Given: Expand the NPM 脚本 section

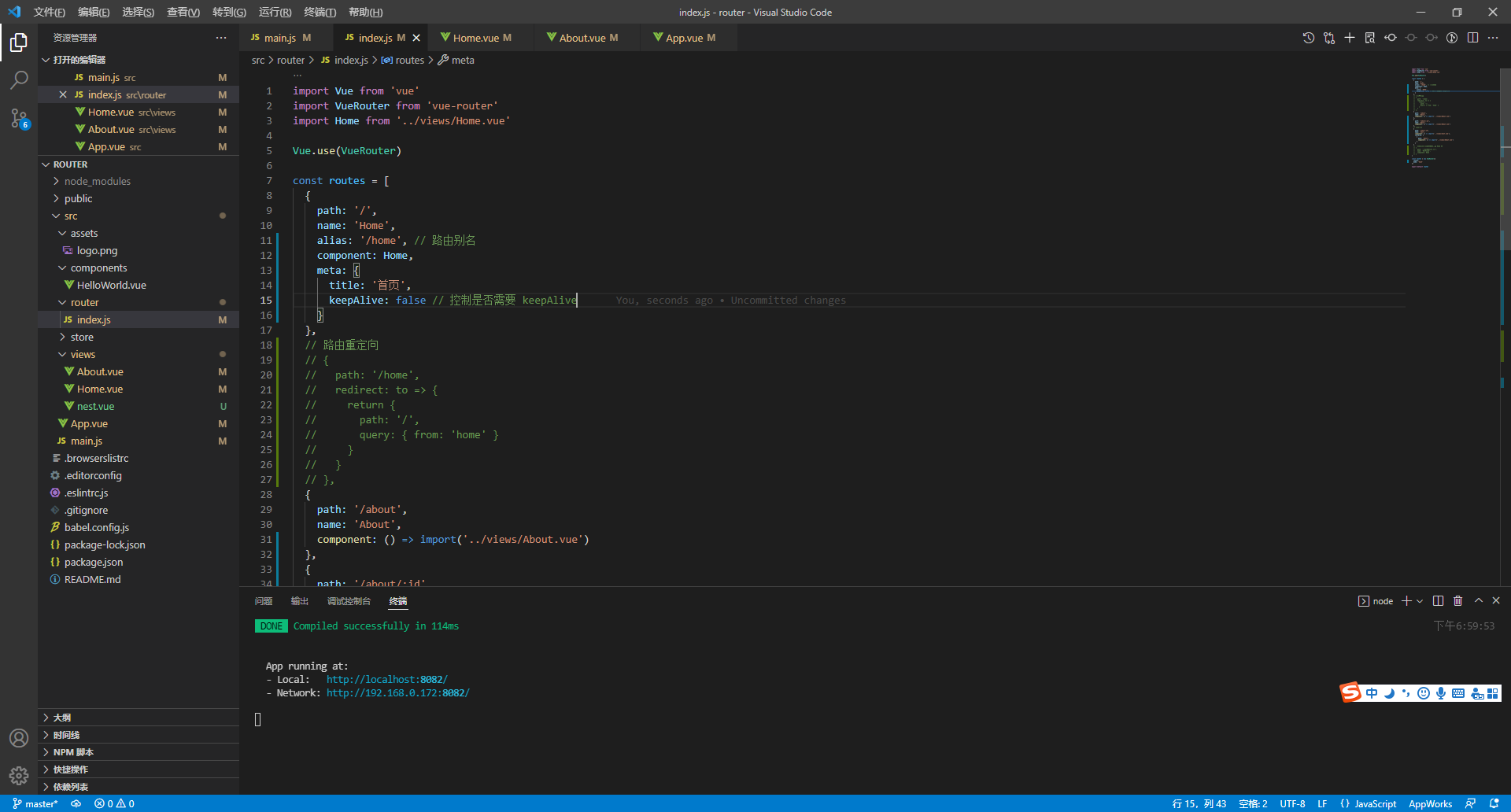Looking at the screenshot, I should 139,752.
